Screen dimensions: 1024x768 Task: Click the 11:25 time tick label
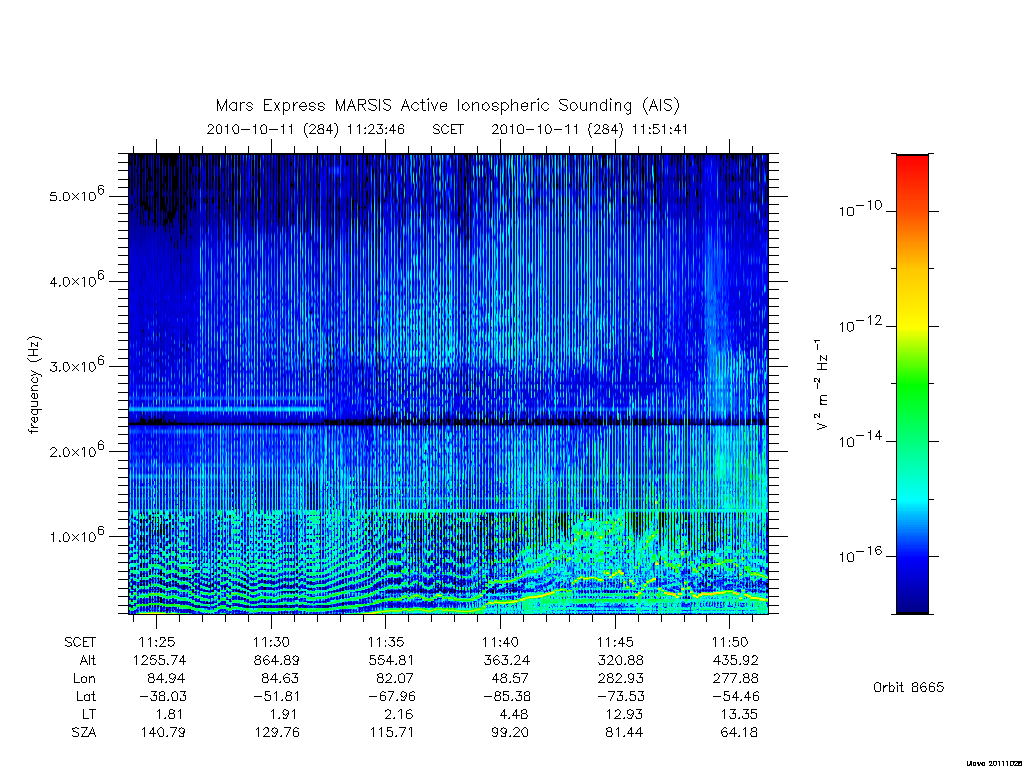click(157, 642)
